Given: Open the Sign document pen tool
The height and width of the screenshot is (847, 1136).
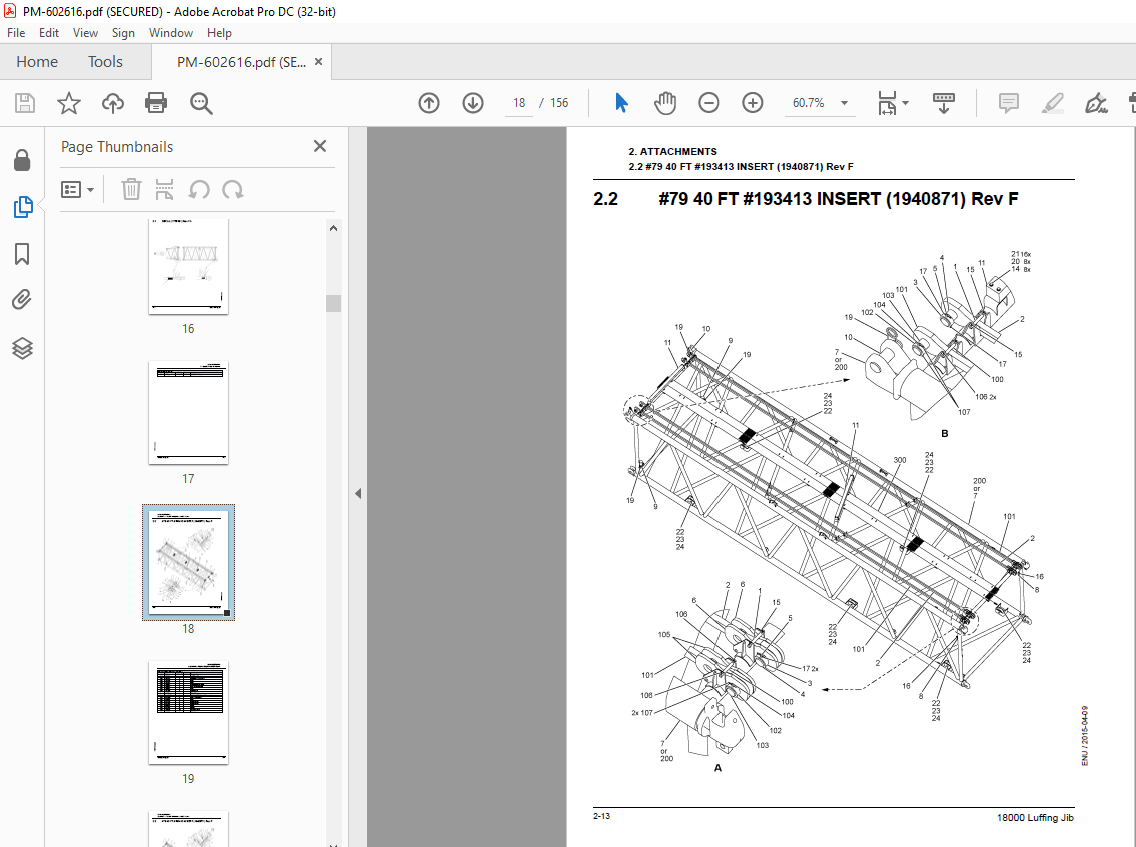Looking at the screenshot, I should click(x=1096, y=103).
